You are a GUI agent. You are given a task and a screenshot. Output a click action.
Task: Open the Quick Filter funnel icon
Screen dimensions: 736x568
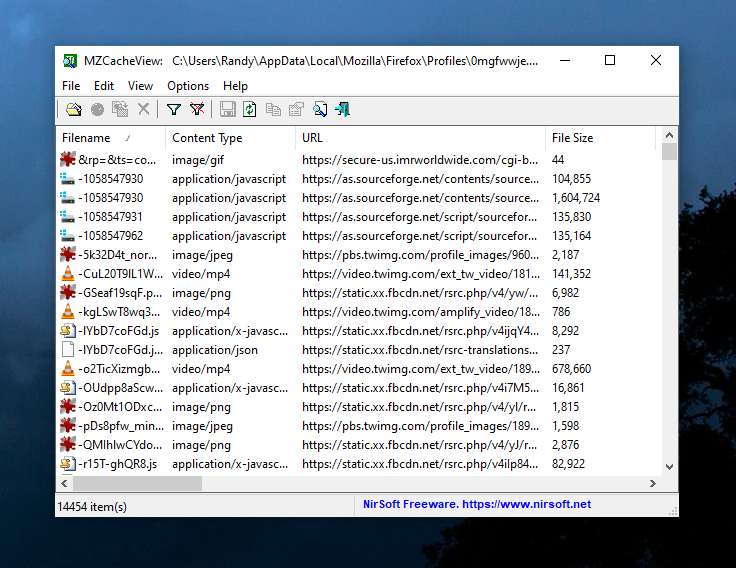pos(174,110)
